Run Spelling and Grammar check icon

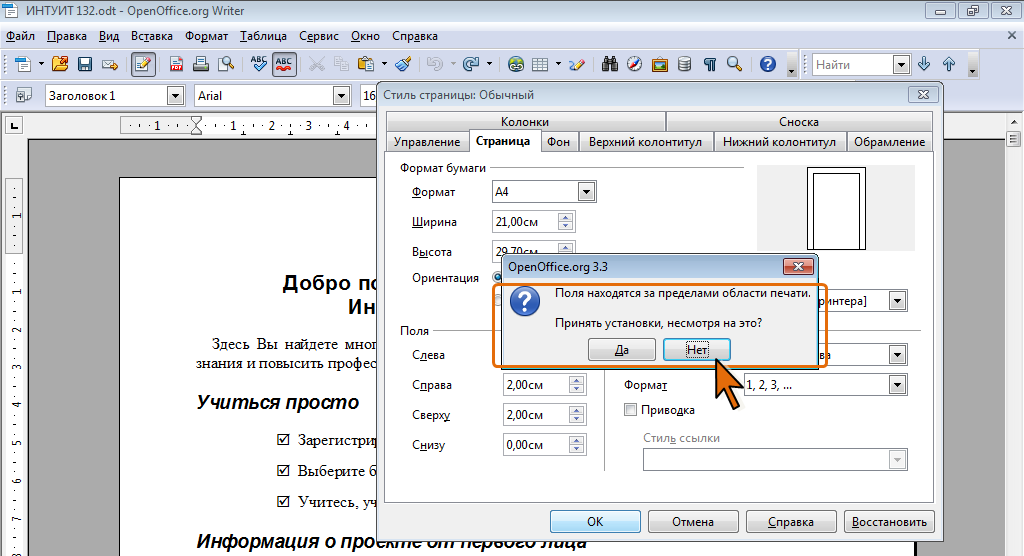[259, 64]
